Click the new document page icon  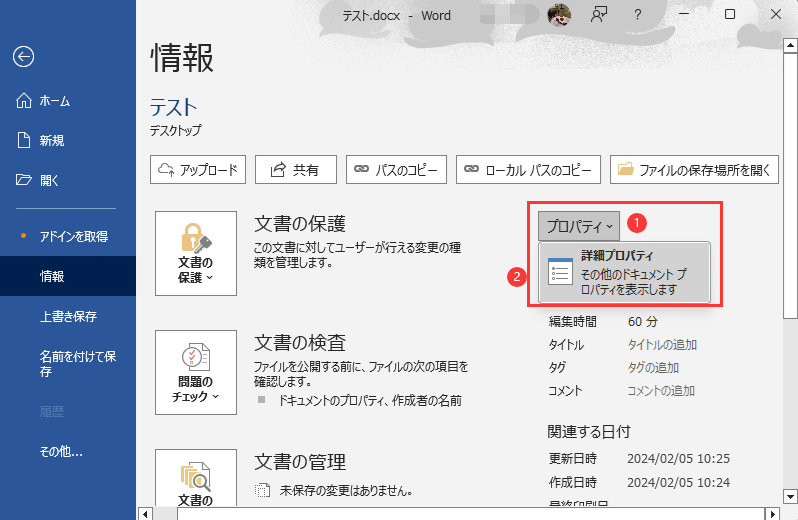(x=24, y=140)
